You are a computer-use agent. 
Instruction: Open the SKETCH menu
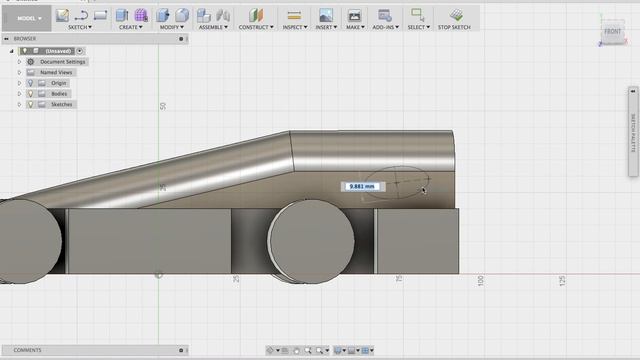point(80,27)
